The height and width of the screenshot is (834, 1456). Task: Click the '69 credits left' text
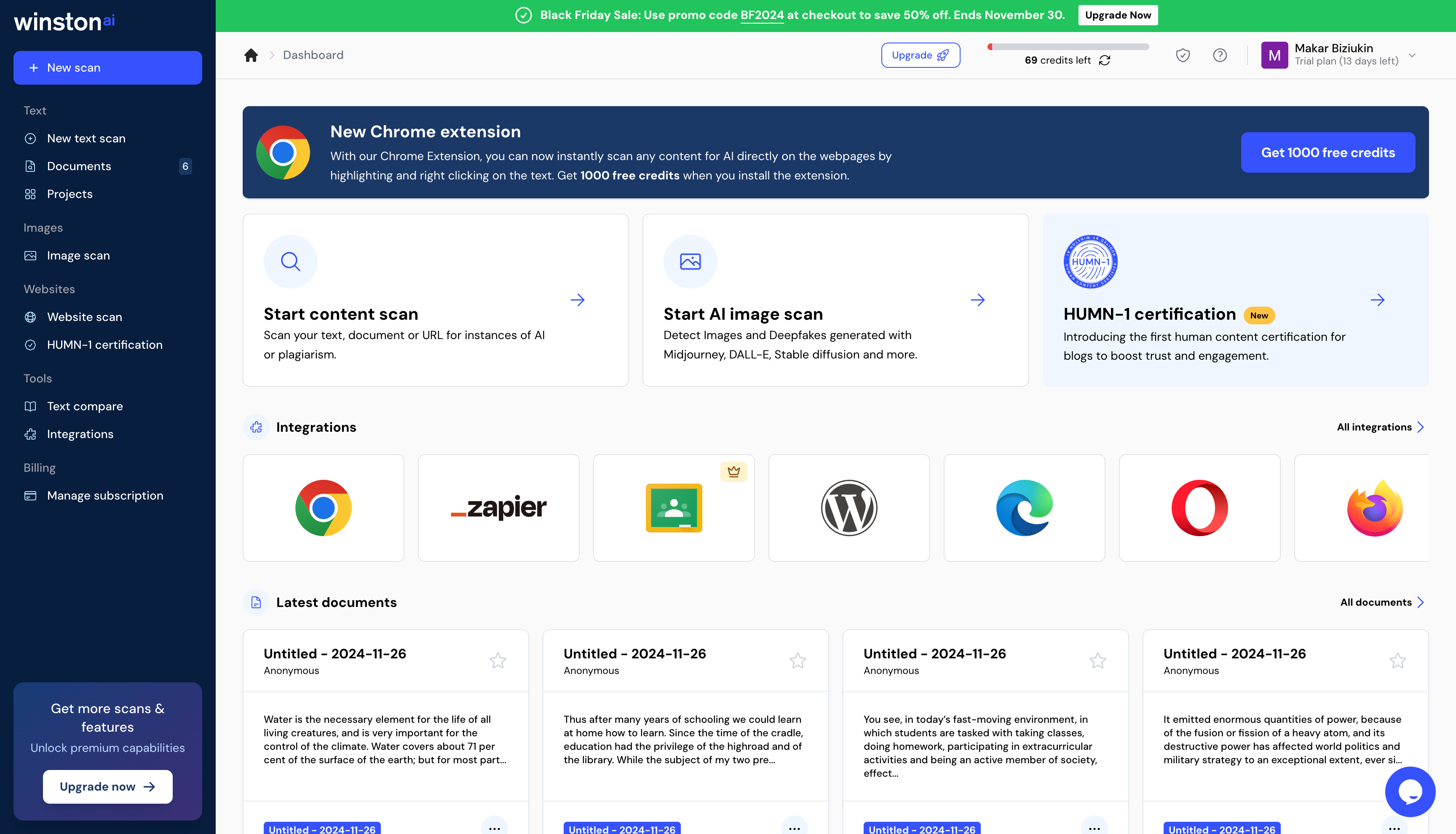tap(1057, 60)
